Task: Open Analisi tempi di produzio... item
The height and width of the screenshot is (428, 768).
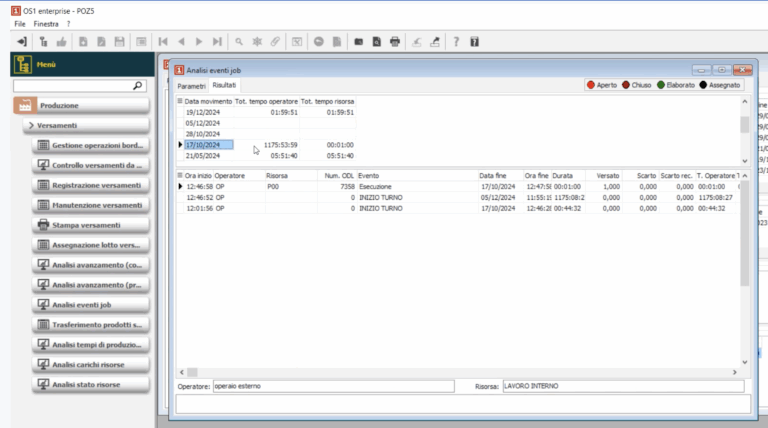Action: [x=91, y=345]
